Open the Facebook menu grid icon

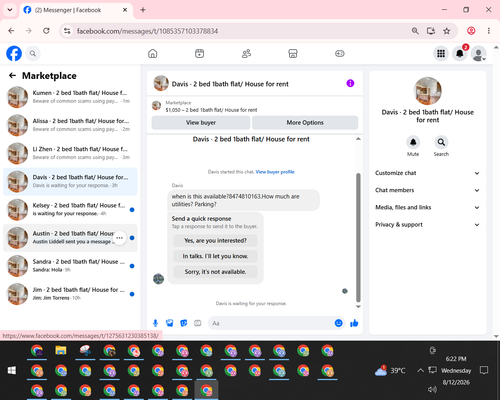(x=441, y=53)
